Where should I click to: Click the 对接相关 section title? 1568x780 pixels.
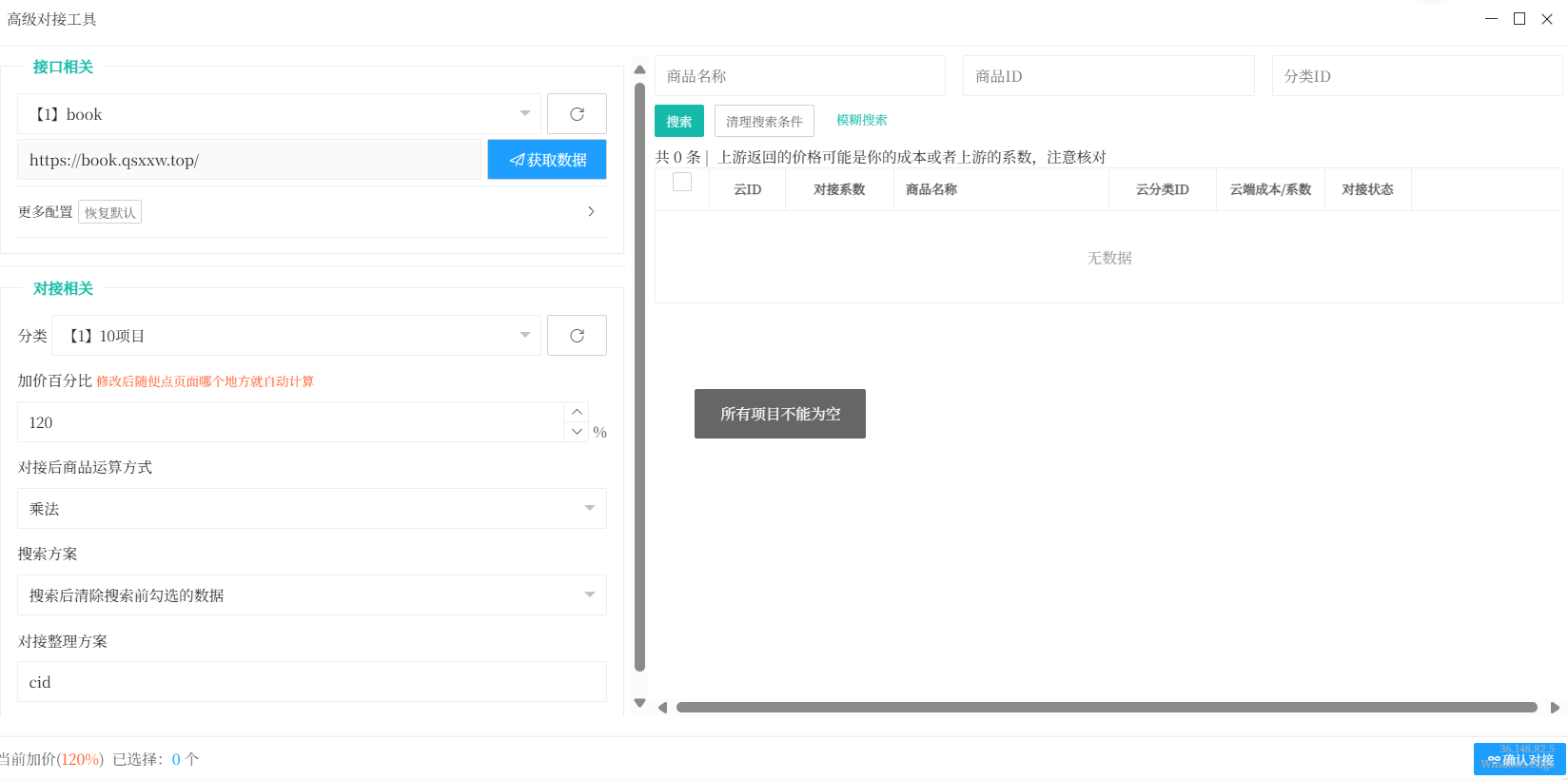[63, 288]
